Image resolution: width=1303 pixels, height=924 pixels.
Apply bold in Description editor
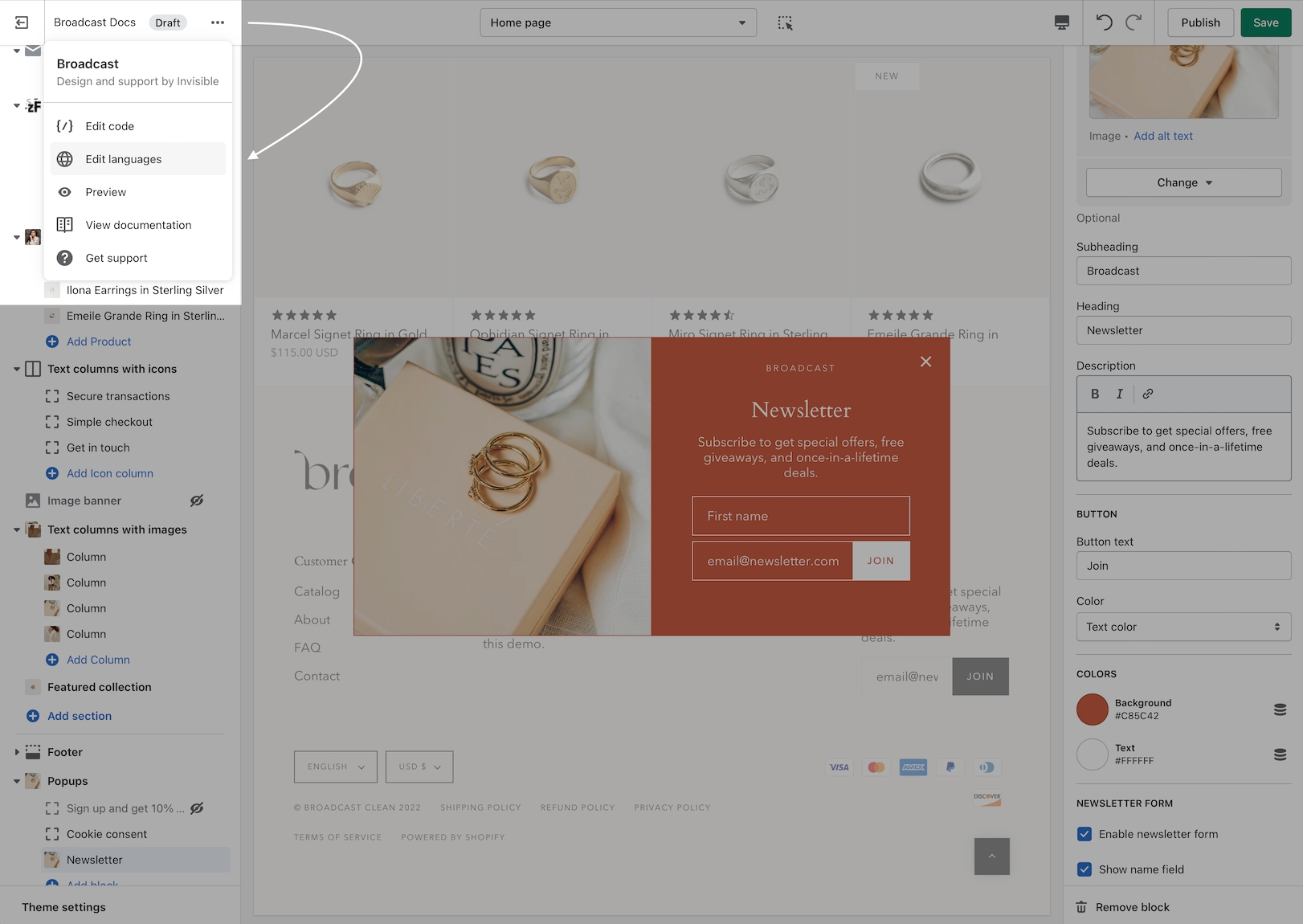coord(1095,394)
